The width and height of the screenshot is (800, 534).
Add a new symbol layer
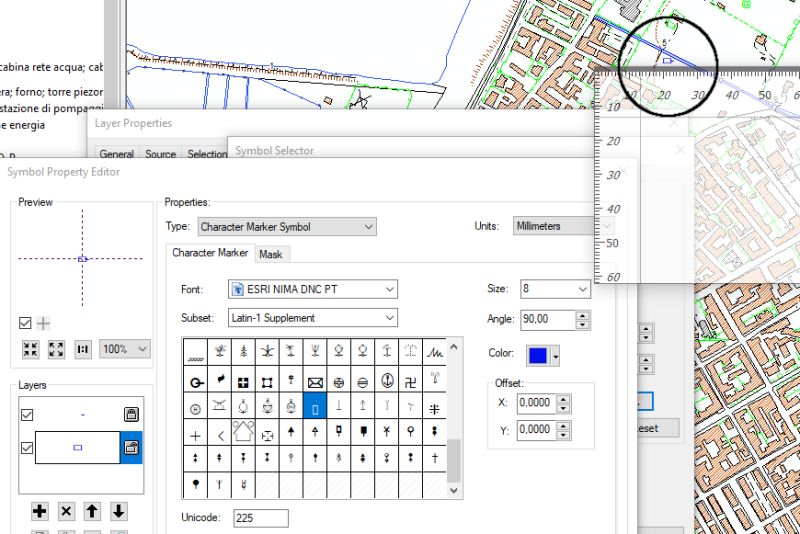(39, 511)
